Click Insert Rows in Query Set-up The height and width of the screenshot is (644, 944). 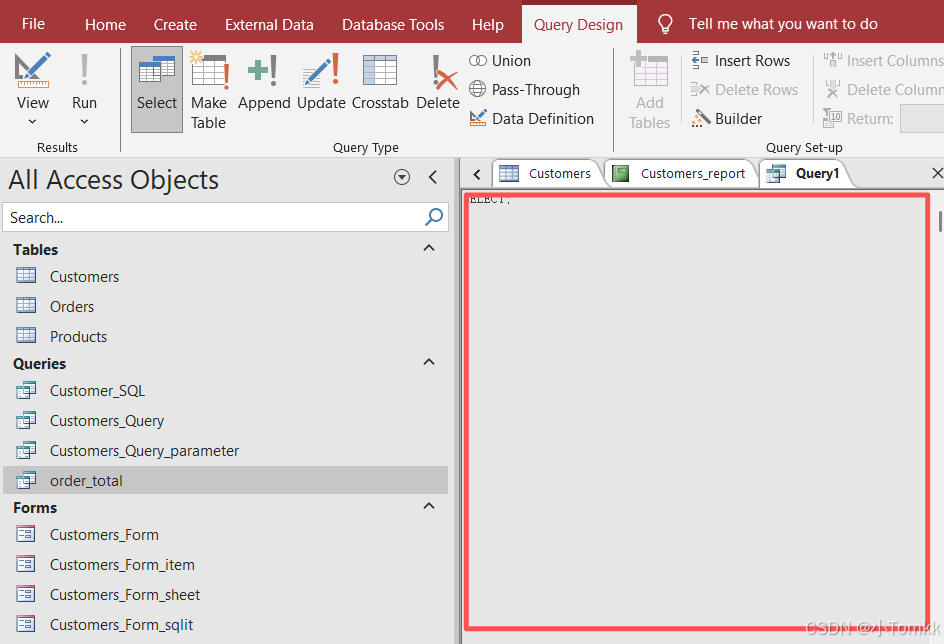(x=741, y=61)
